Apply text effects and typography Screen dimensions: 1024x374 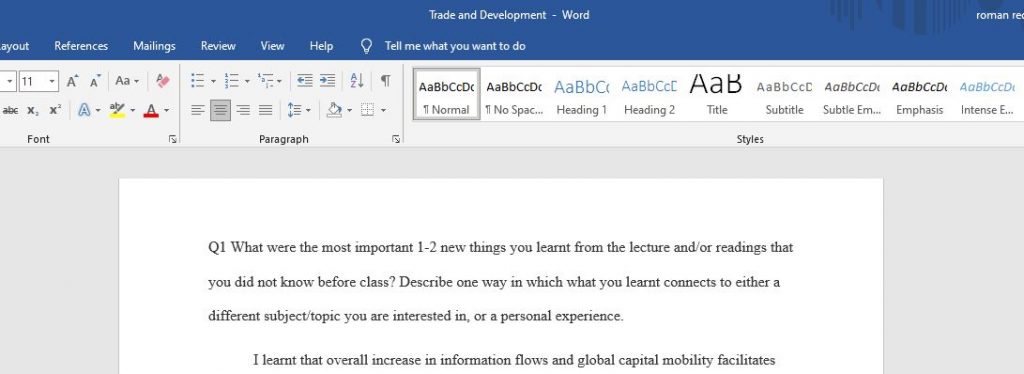coord(84,110)
